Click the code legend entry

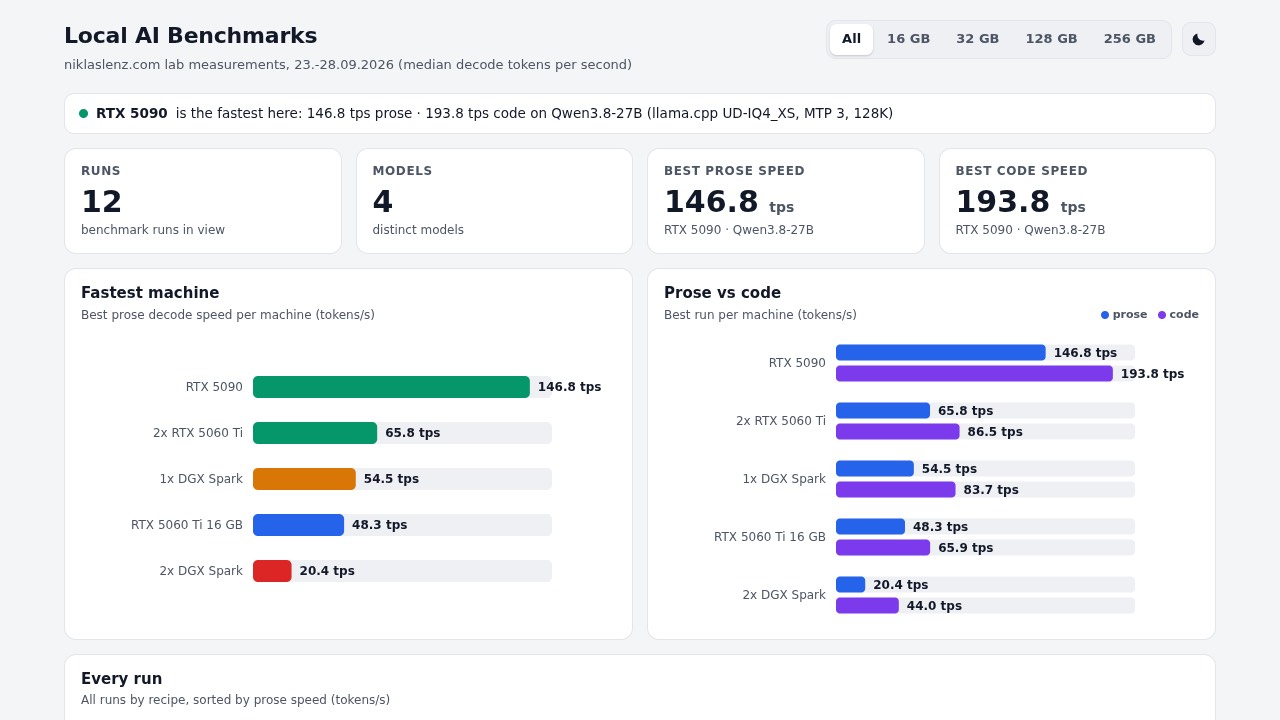click(1178, 315)
